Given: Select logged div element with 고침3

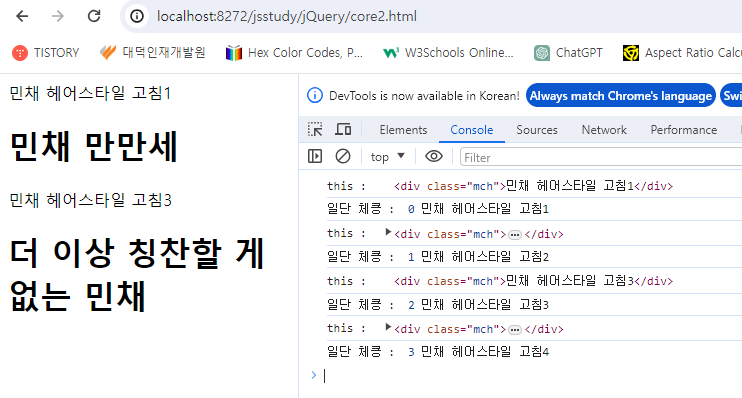Looking at the screenshot, I should (x=533, y=281).
